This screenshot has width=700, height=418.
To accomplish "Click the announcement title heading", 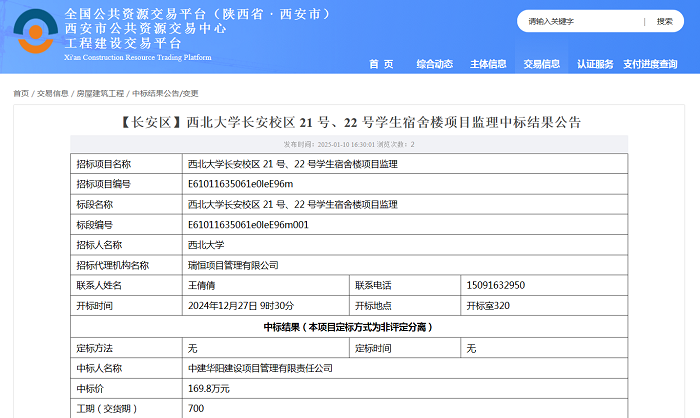I will pos(350,122).
